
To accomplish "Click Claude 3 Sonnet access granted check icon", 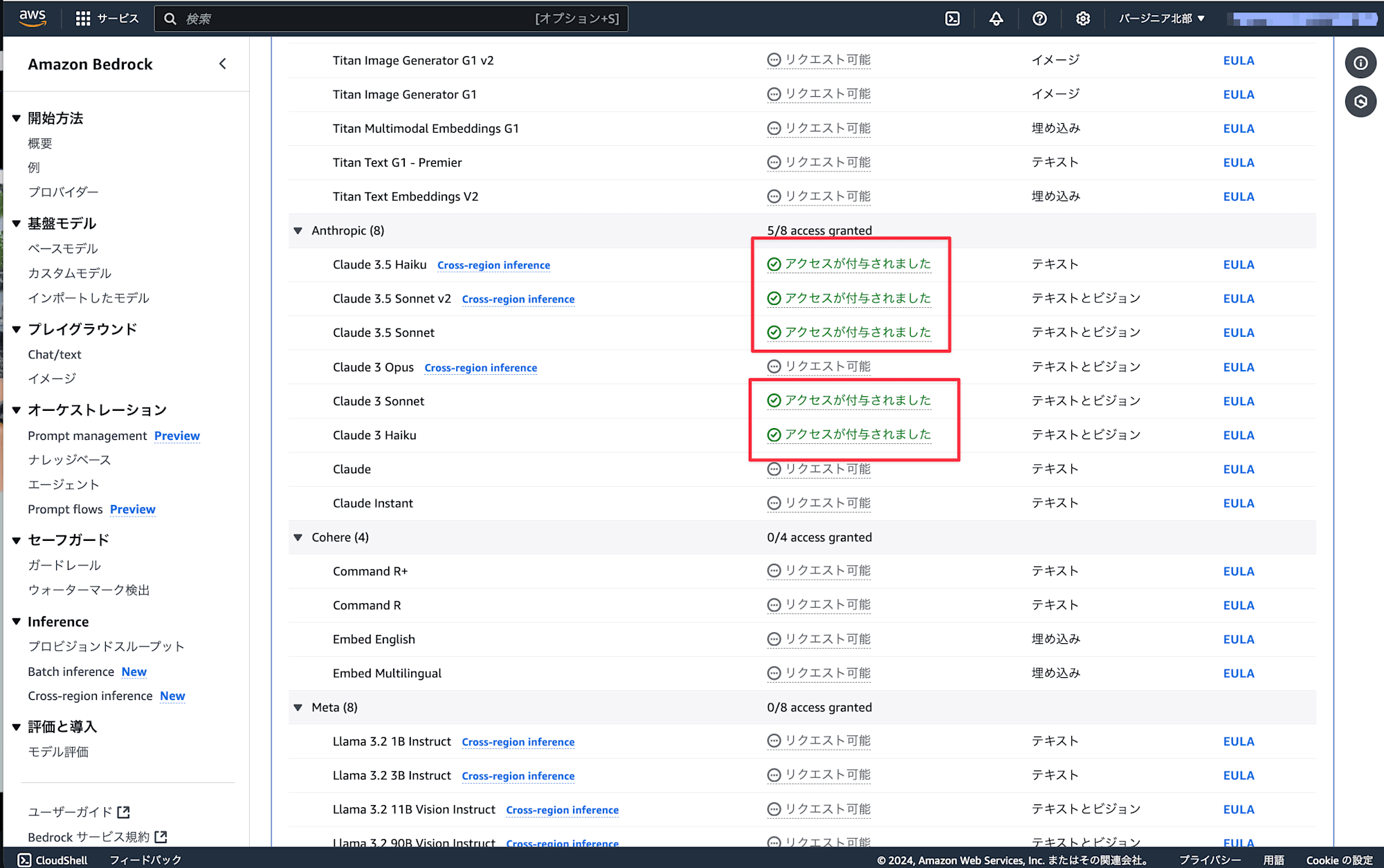I will tap(774, 400).
